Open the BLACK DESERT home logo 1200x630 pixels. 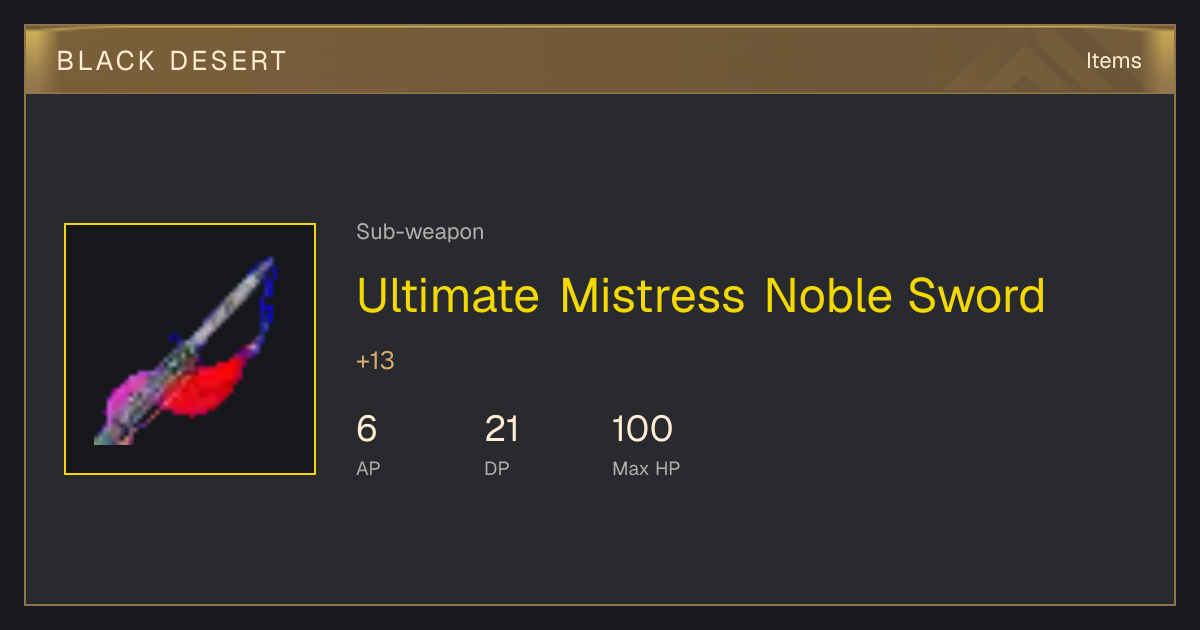pyautogui.click(x=172, y=61)
